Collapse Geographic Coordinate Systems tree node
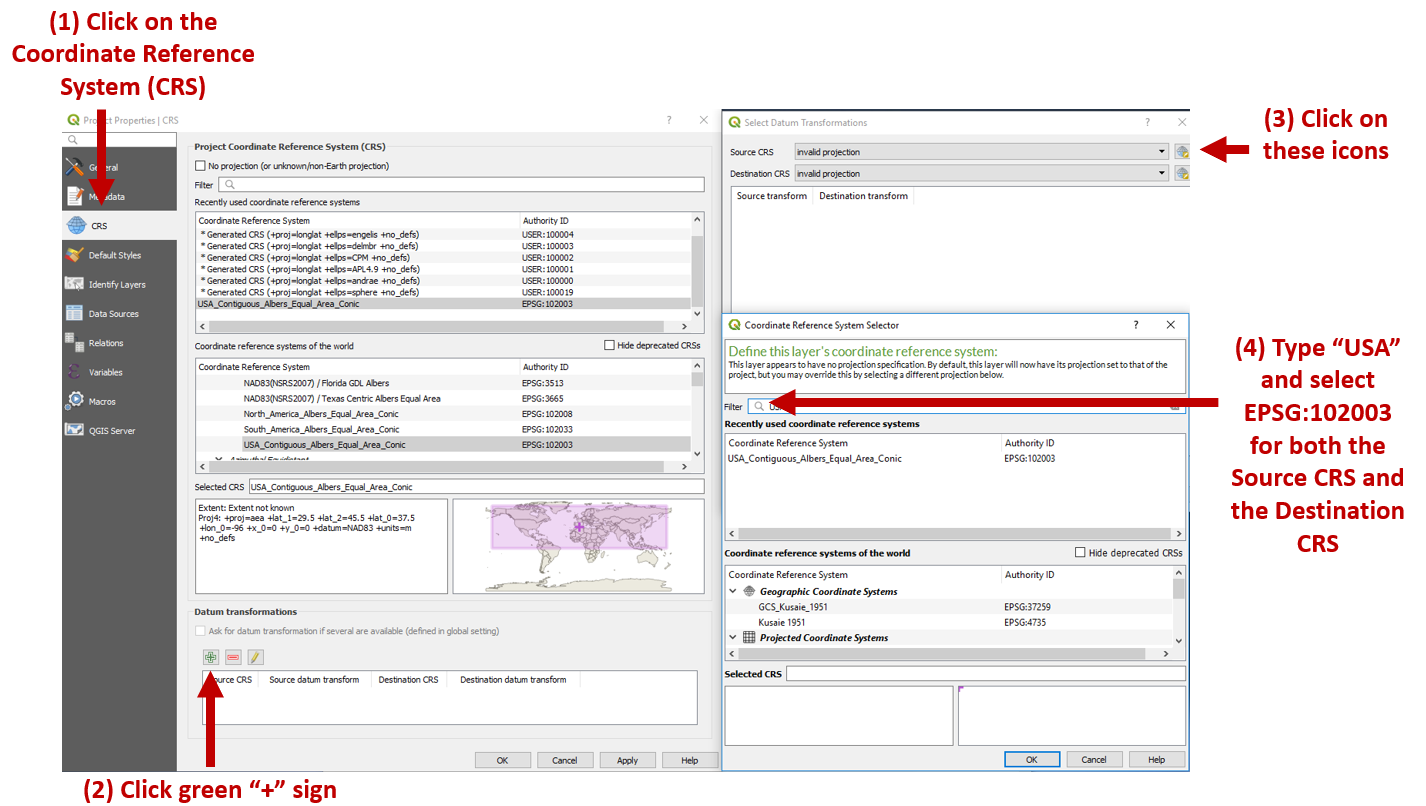This screenshot has height=806, width=1426. click(733, 591)
